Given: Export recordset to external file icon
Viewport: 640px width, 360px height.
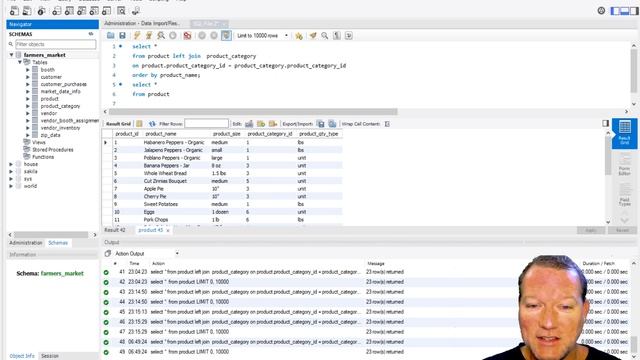Looking at the screenshot, I should tap(321, 124).
